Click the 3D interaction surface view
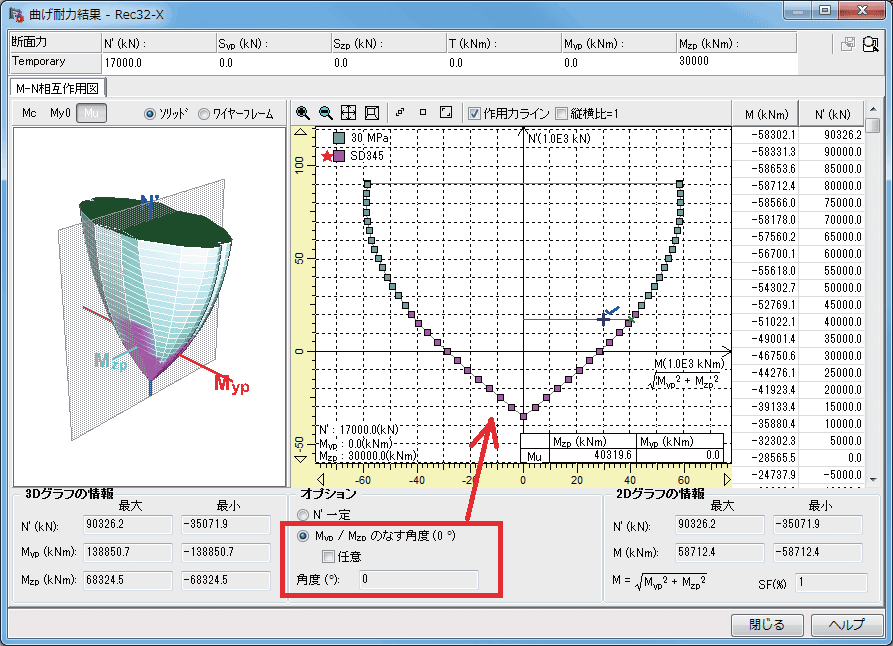This screenshot has height=646, width=893. tap(149, 306)
